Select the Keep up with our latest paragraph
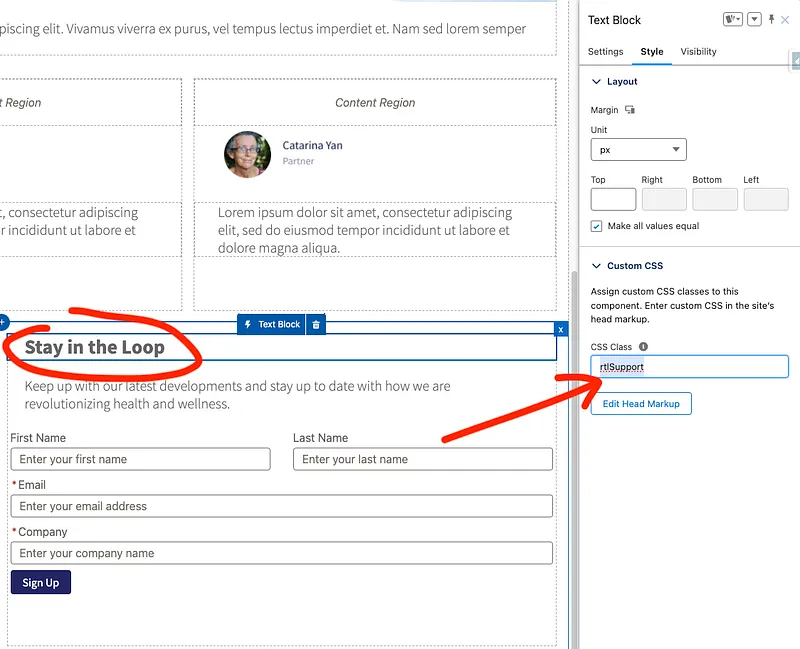 click(237, 395)
